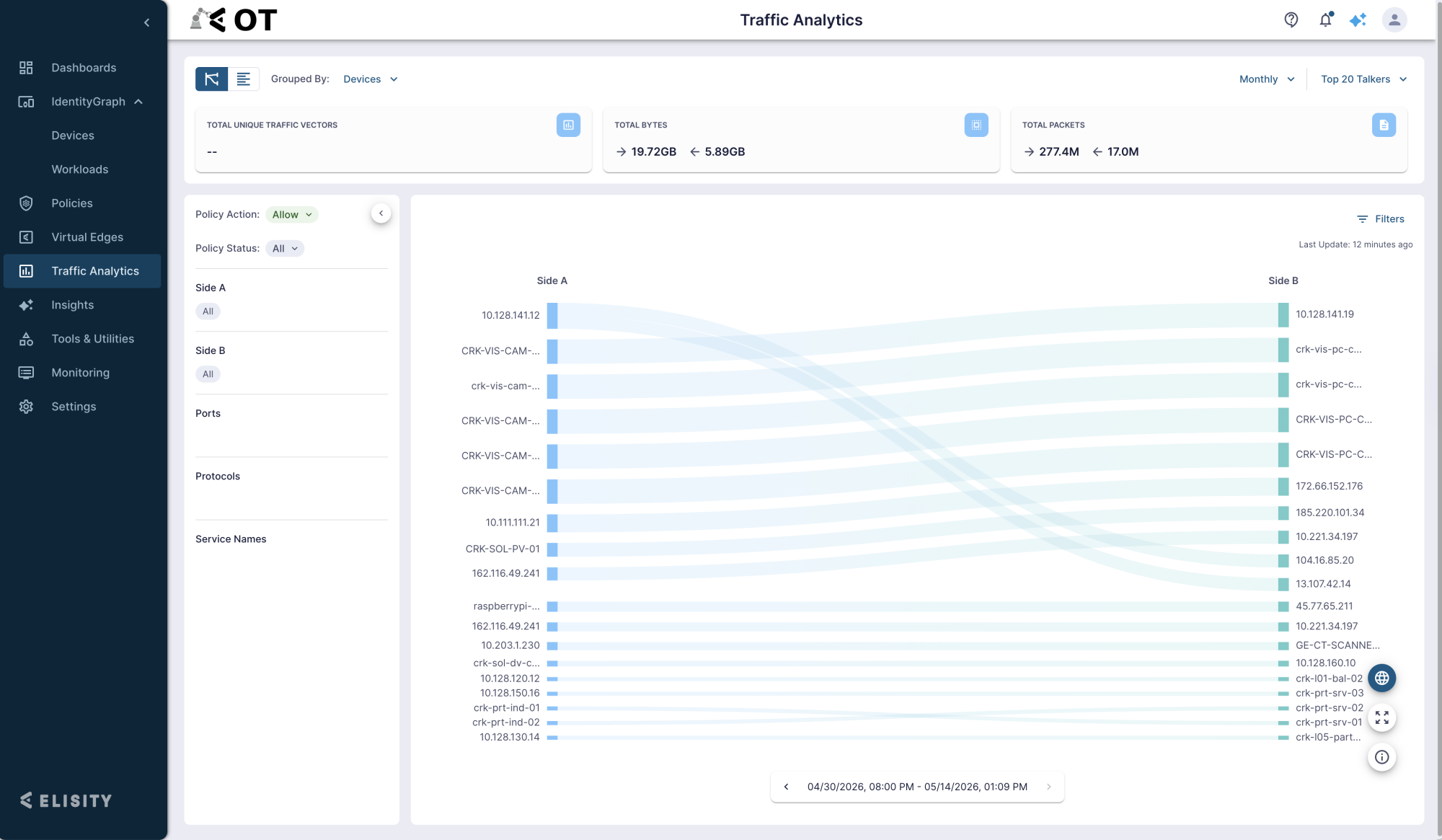
Task: Click the Side A All chip
Action: 208,311
